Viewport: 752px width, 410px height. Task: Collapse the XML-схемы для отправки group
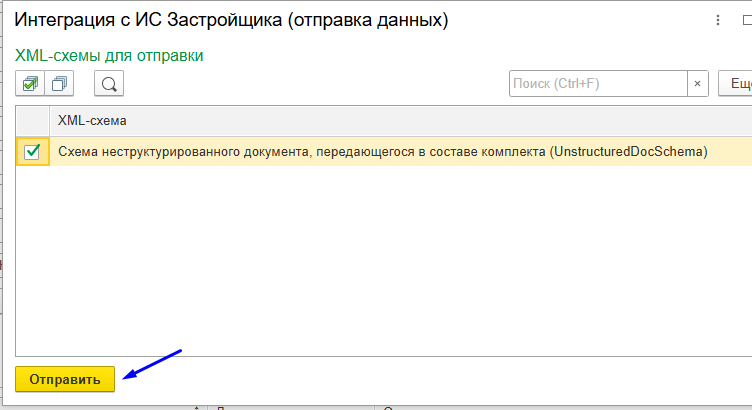(x=110, y=56)
